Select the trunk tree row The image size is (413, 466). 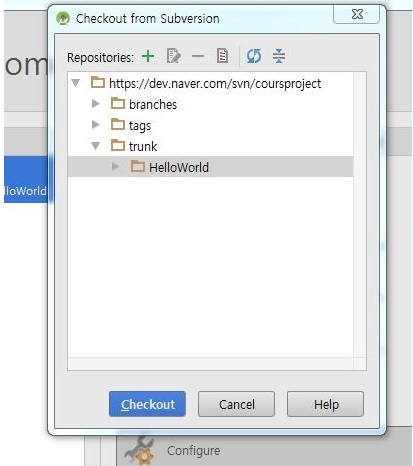210,146
